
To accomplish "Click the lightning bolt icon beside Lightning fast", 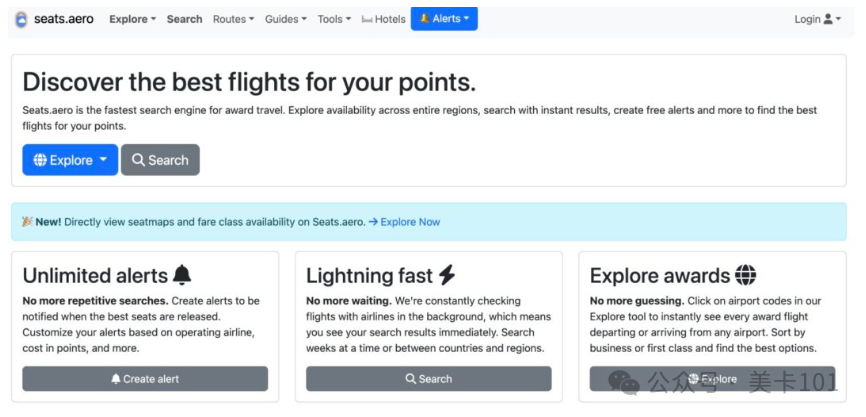I will pyautogui.click(x=447, y=275).
